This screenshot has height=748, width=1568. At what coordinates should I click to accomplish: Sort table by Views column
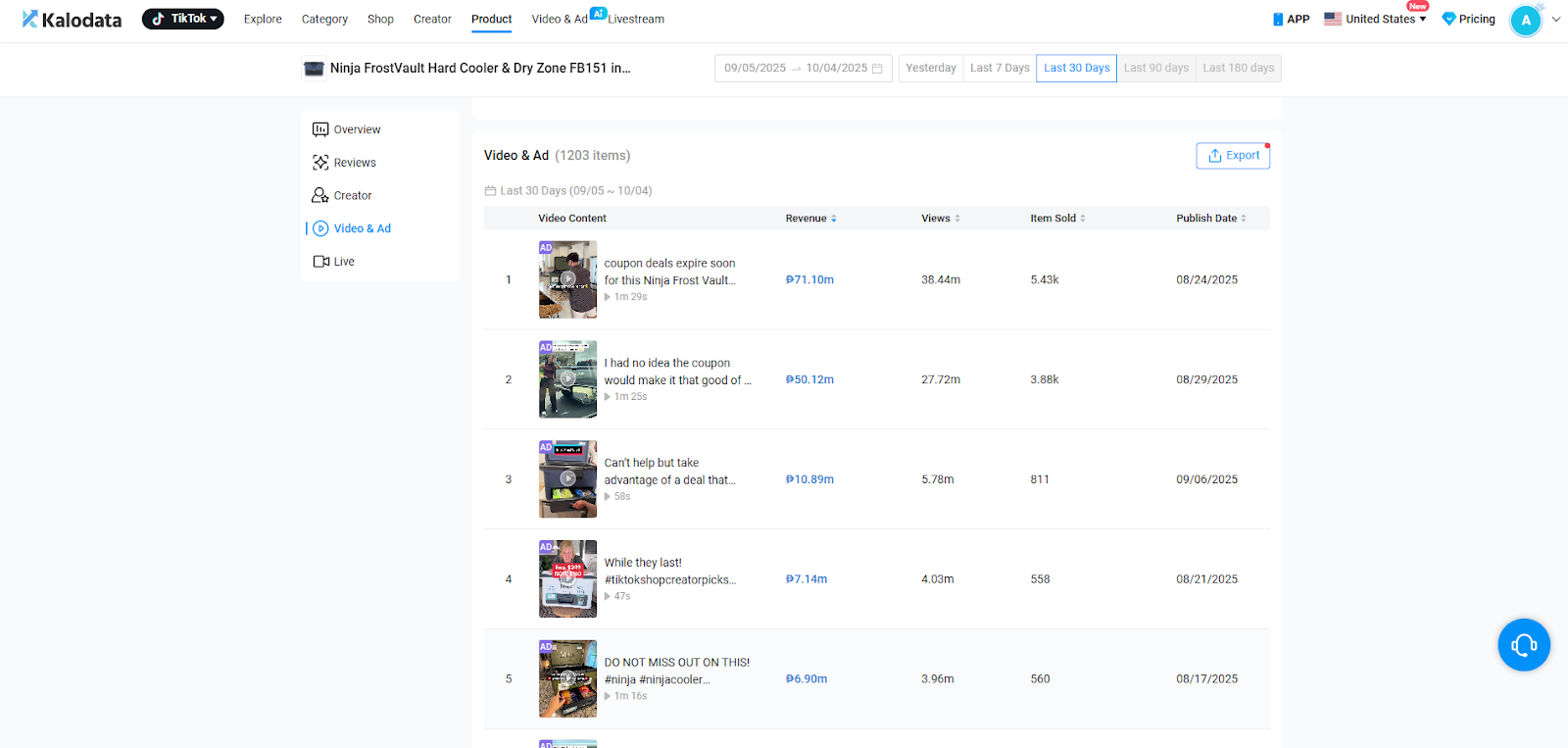[x=940, y=219]
